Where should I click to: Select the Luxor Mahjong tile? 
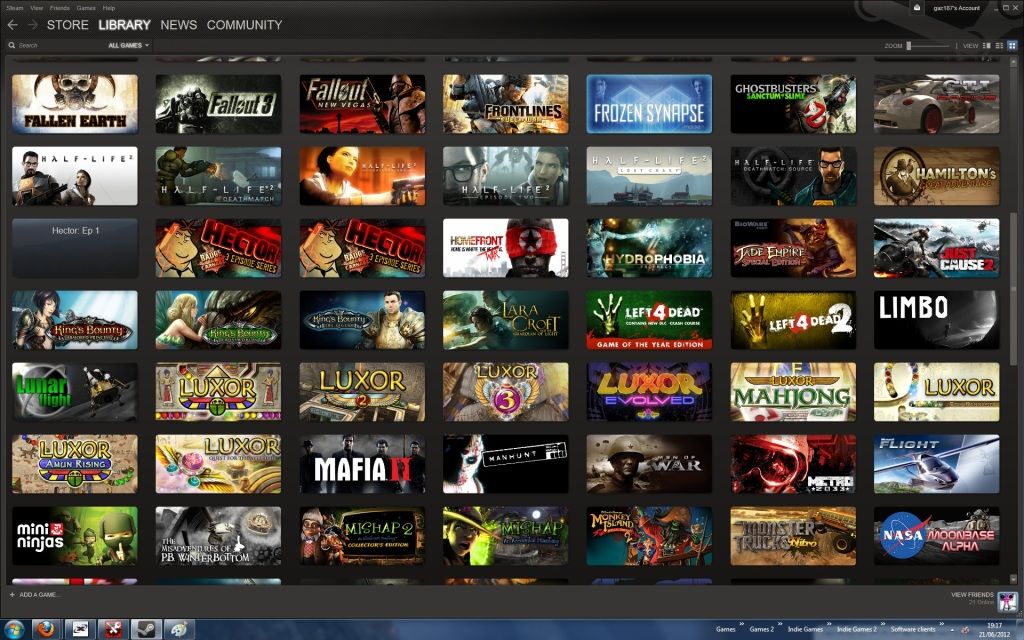point(793,392)
